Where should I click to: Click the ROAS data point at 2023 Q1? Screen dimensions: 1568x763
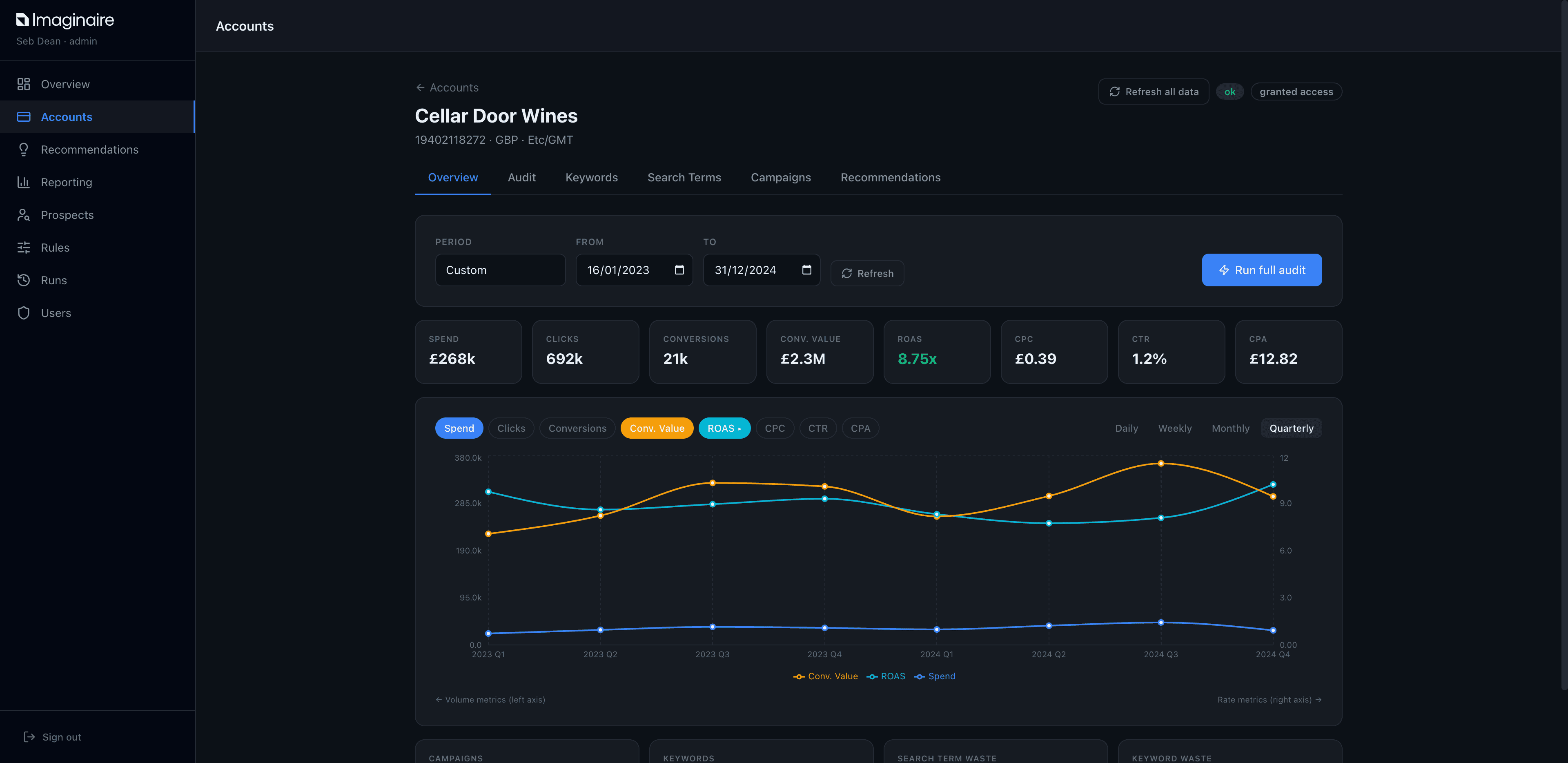click(488, 491)
